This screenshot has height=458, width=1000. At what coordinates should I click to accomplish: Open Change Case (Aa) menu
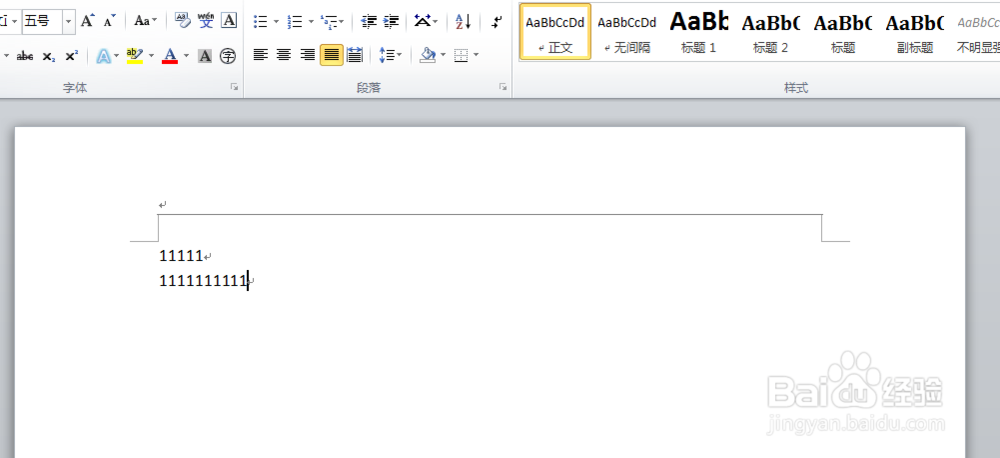pos(145,20)
